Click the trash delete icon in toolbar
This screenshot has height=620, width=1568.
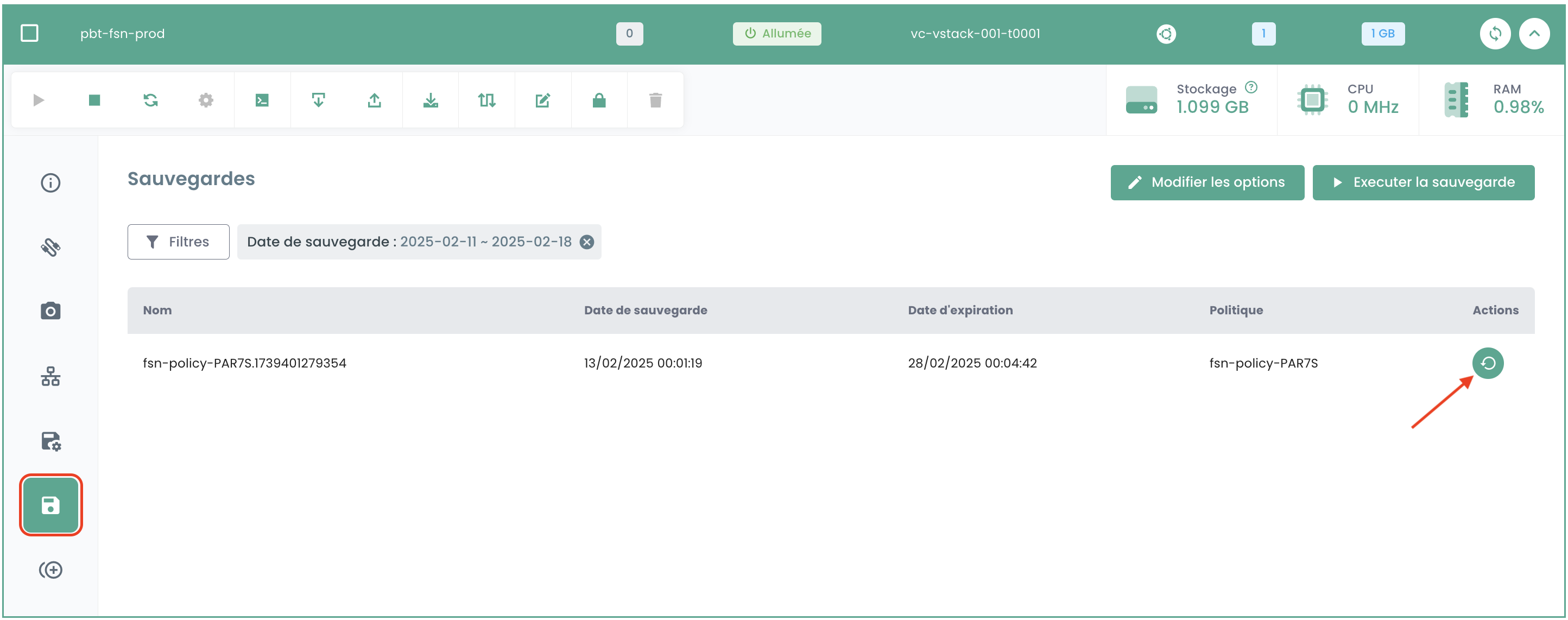click(x=655, y=100)
